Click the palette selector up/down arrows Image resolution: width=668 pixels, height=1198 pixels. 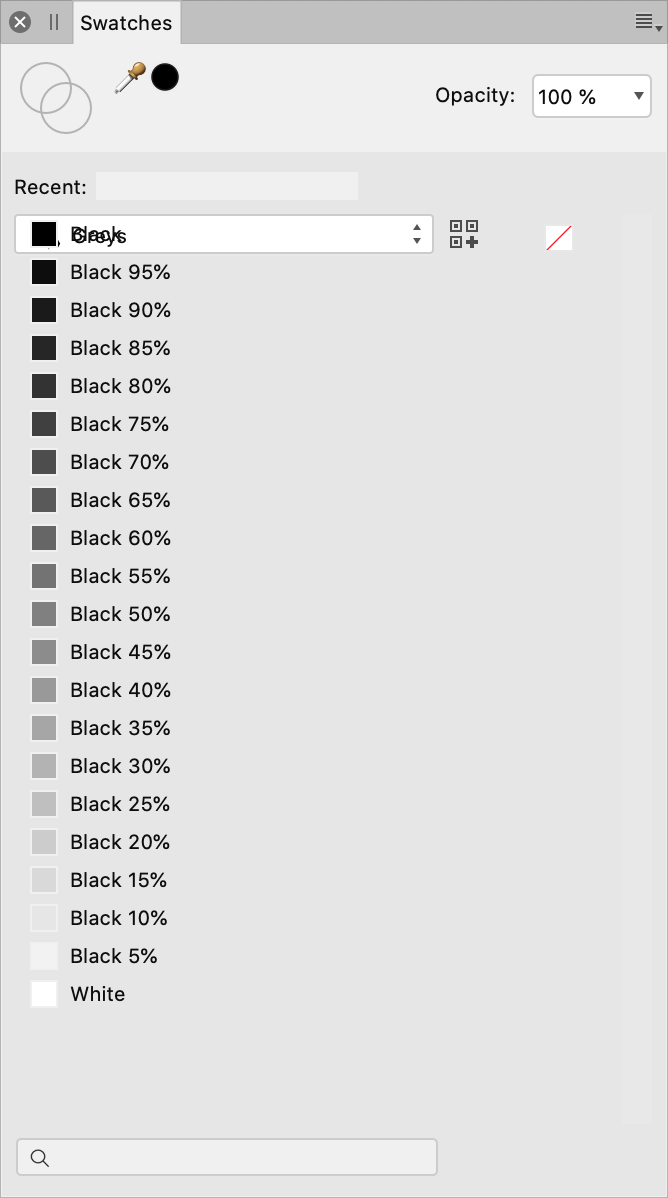tap(417, 234)
